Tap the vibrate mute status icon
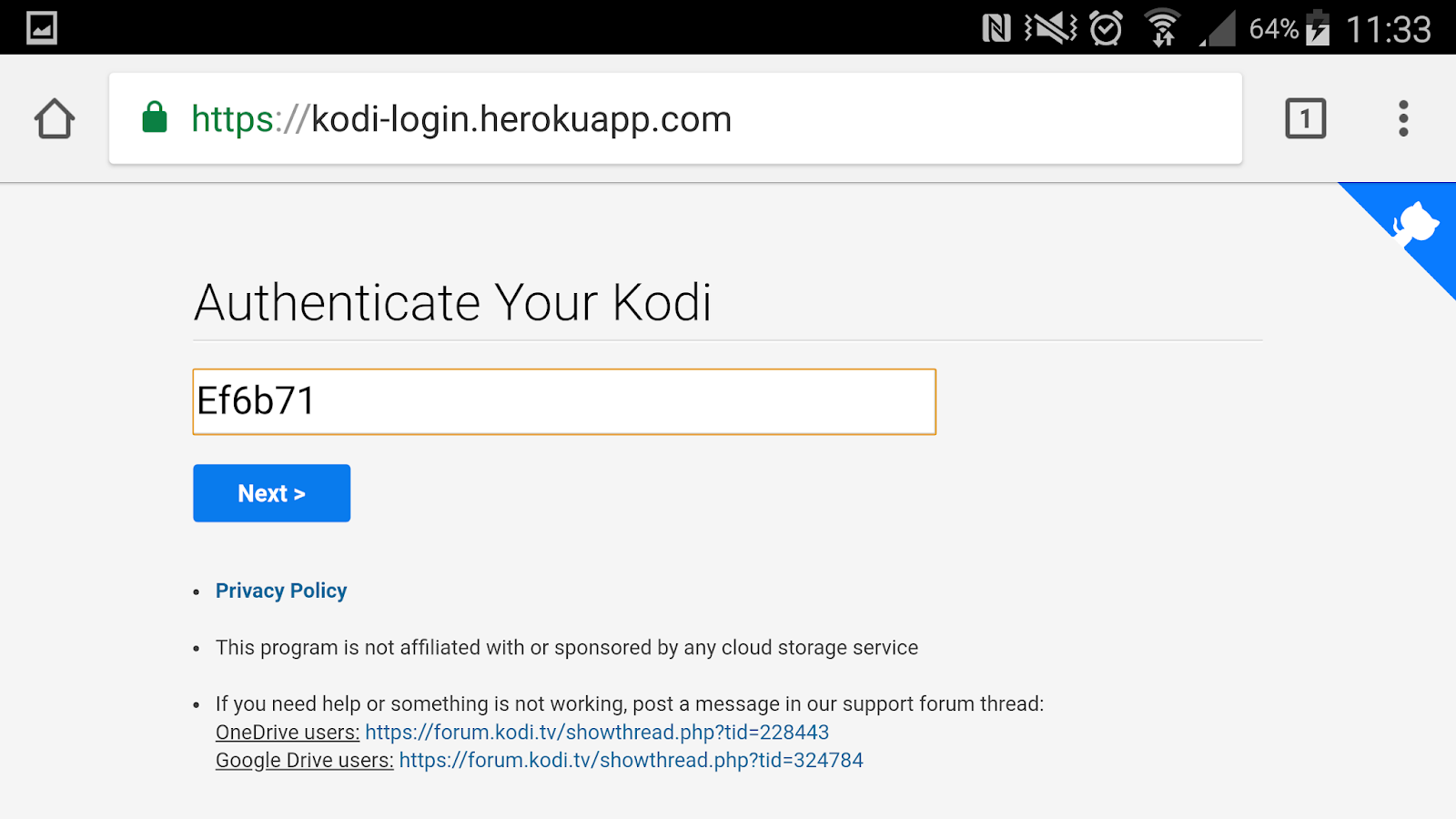 pos(1050,29)
